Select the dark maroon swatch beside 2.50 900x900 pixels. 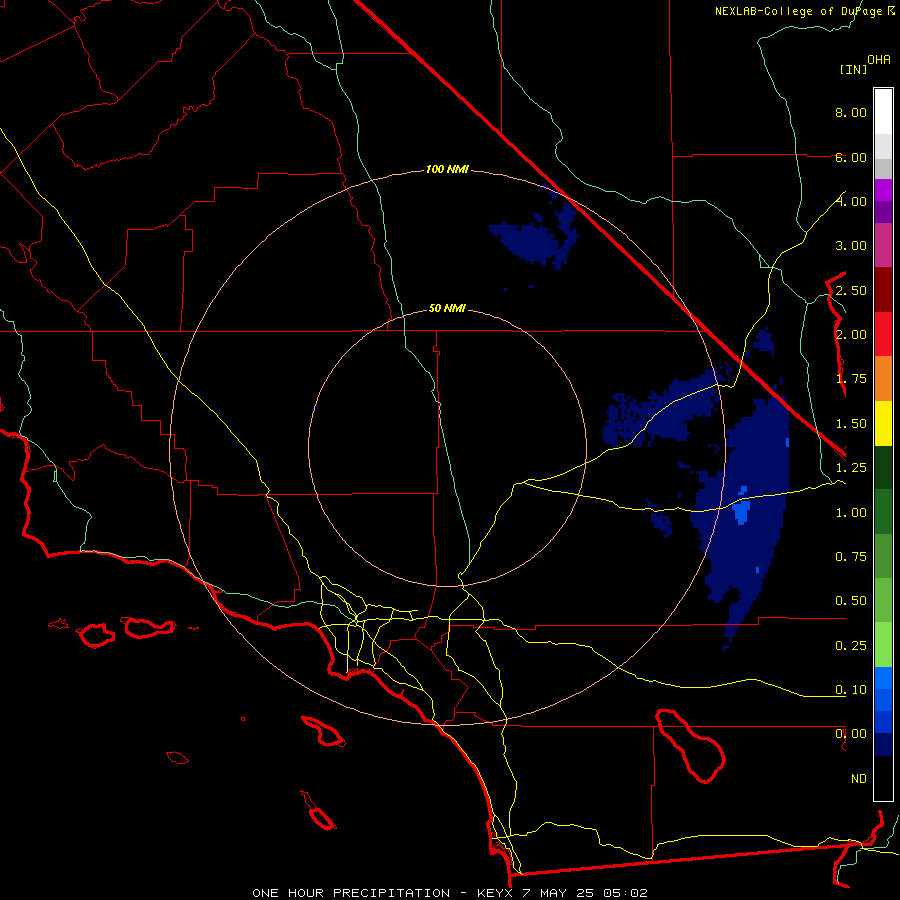pyautogui.click(x=883, y=290)
